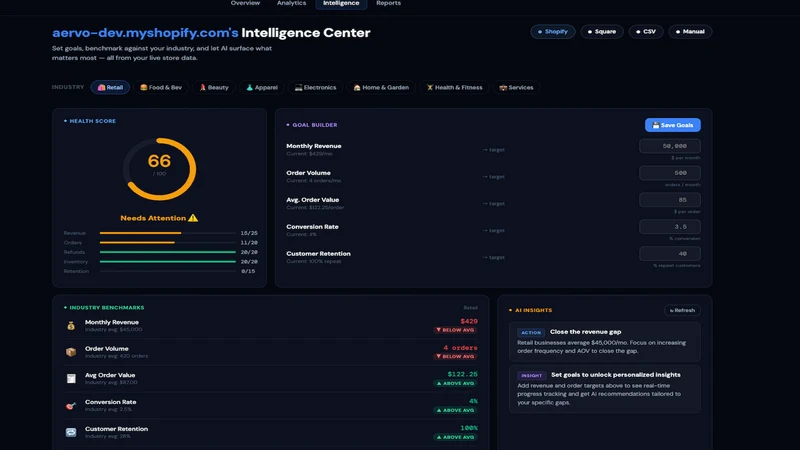This screenshot has width=800, height=450.
Task: Click the Save Goals button
Action: point(672,125)
